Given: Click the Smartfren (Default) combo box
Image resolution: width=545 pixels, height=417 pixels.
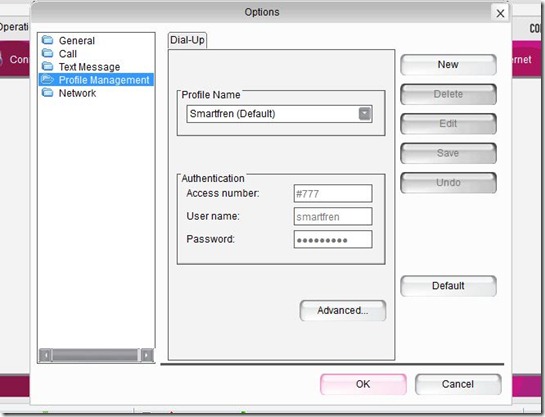Looking at the screenshot, I should 279,114.
